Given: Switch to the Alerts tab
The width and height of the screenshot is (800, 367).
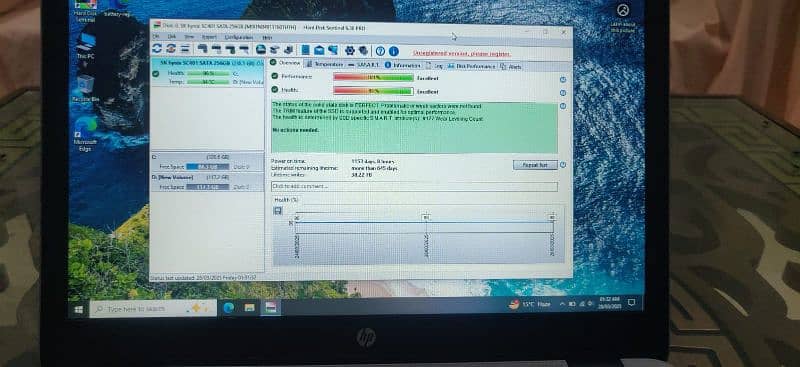Looking at the screenshot, I should 511,66.
